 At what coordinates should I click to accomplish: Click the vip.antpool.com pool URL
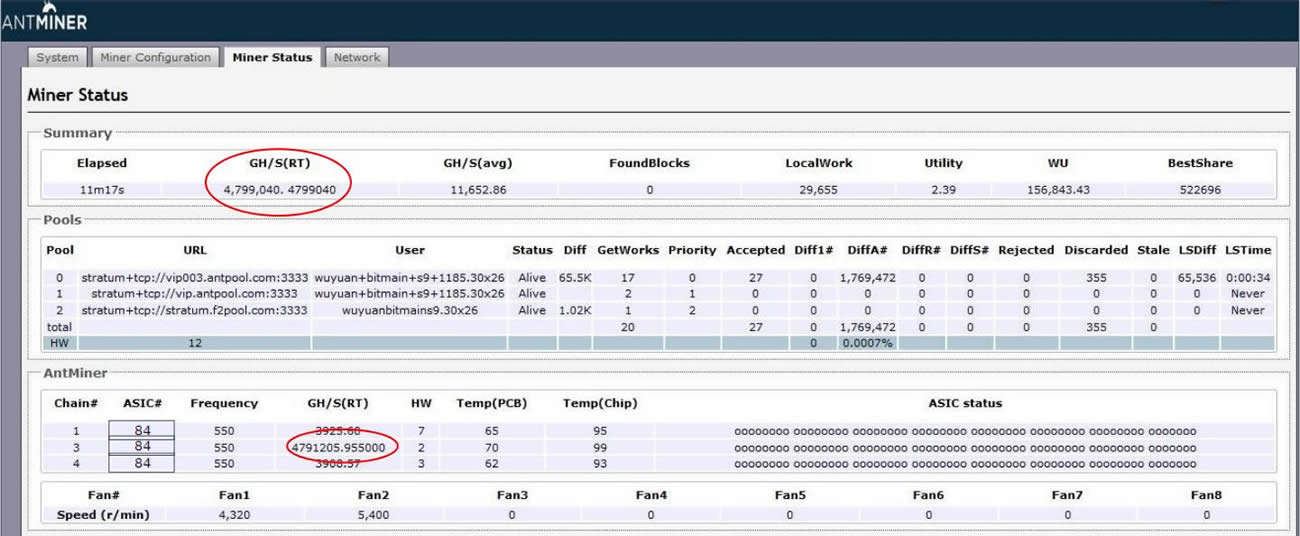tap(194, 294)
